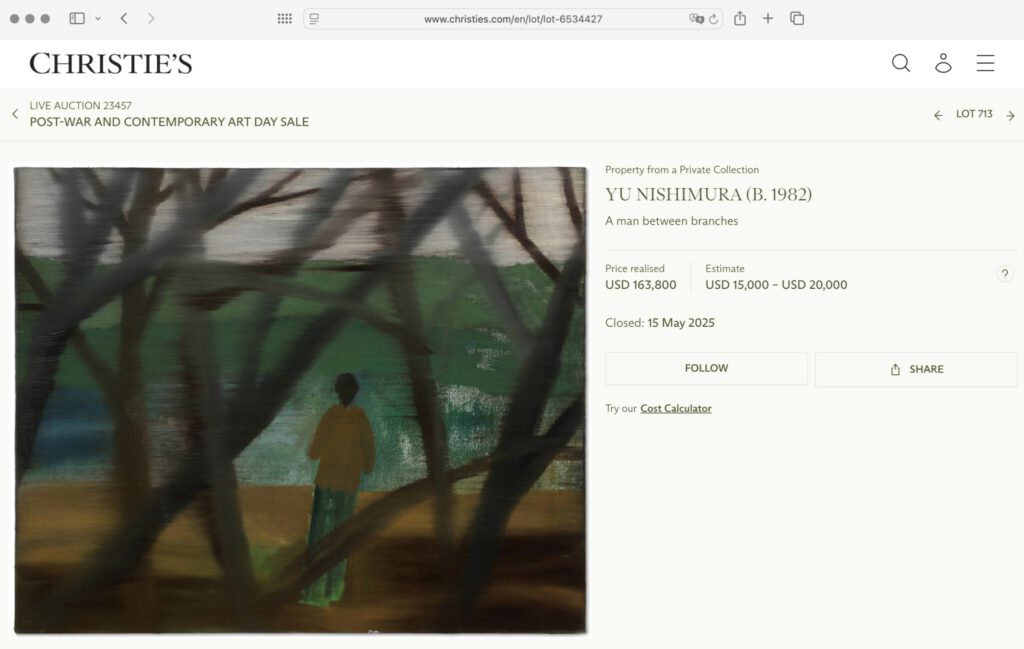Go to next lot arrow

click(x=1010, y=116)
